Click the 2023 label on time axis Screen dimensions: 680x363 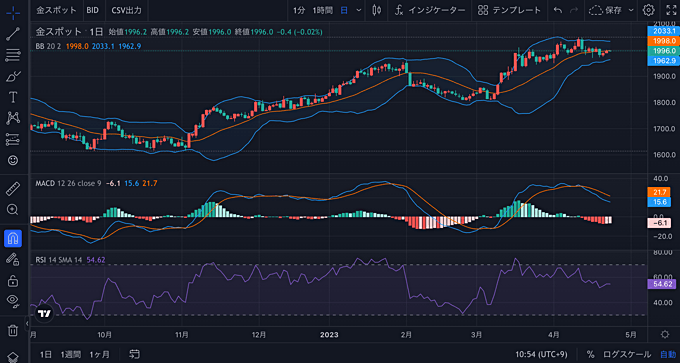click(x=329, y=334)
